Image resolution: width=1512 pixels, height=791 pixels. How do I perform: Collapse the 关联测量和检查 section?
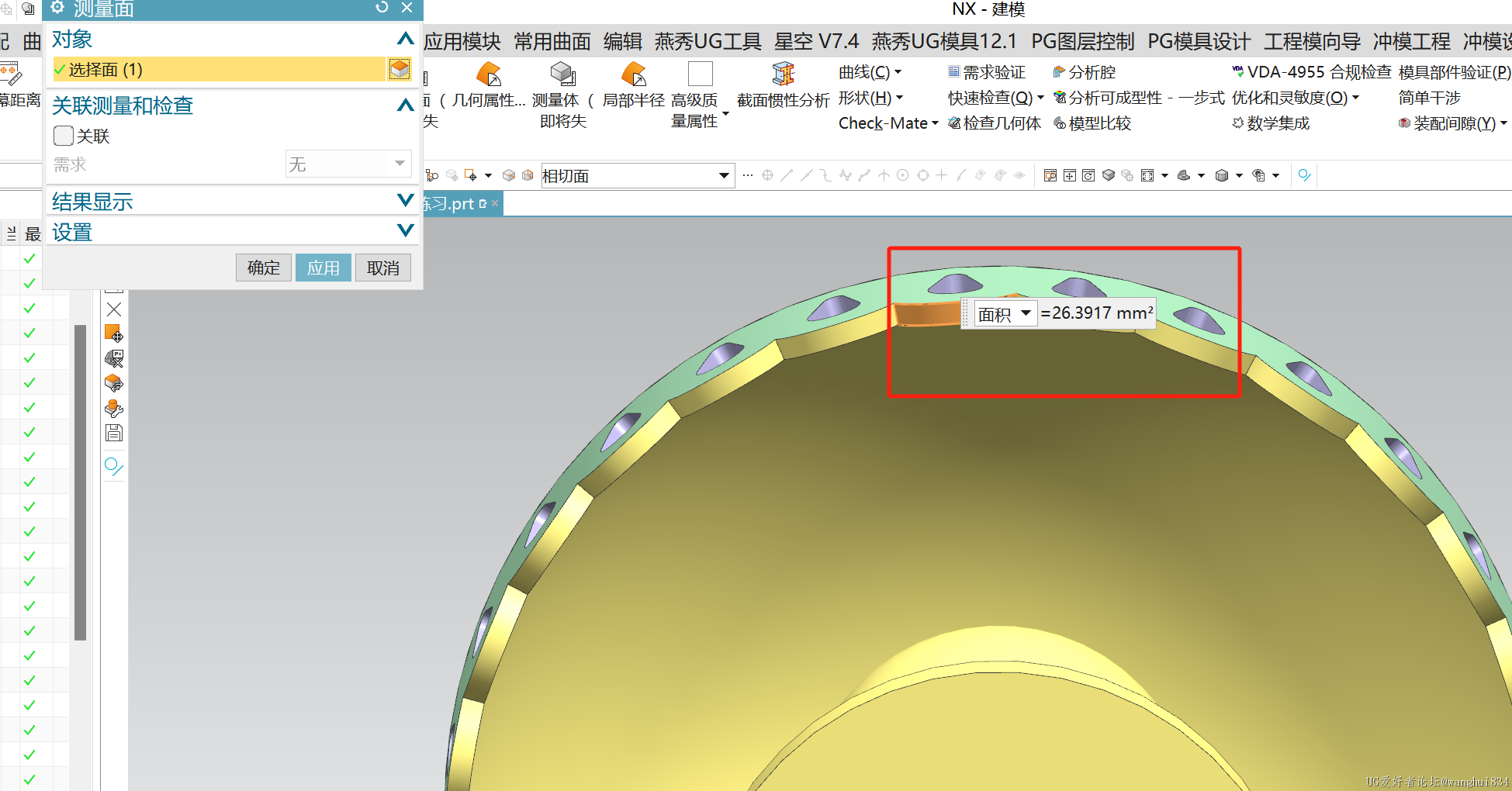pos(405,105)
